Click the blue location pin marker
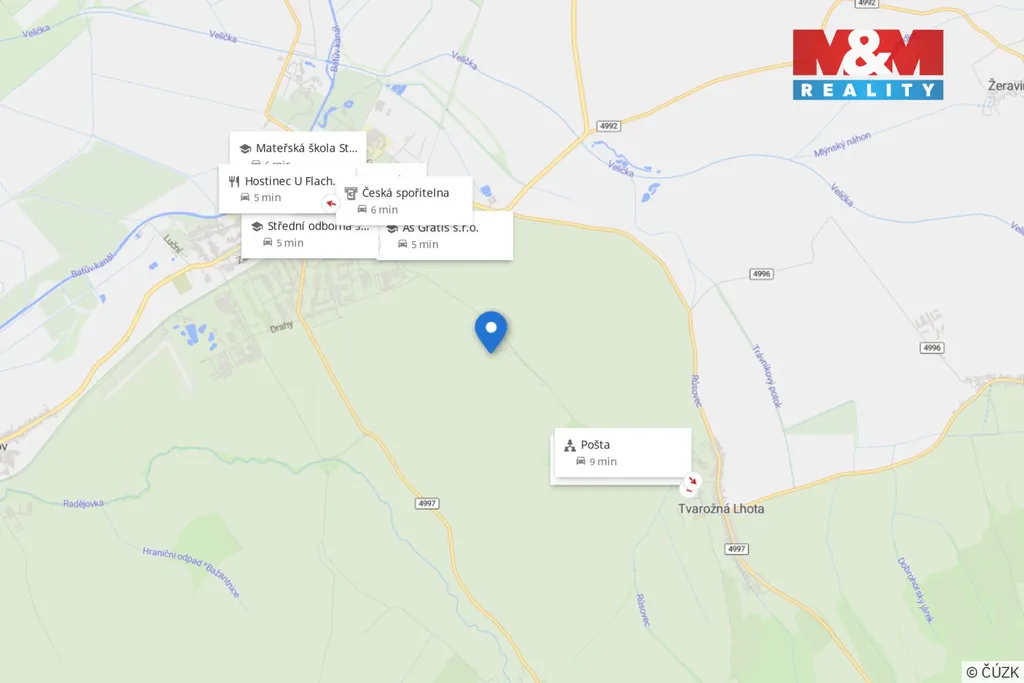The image size is (1024, 683). (x=490, y=332)
